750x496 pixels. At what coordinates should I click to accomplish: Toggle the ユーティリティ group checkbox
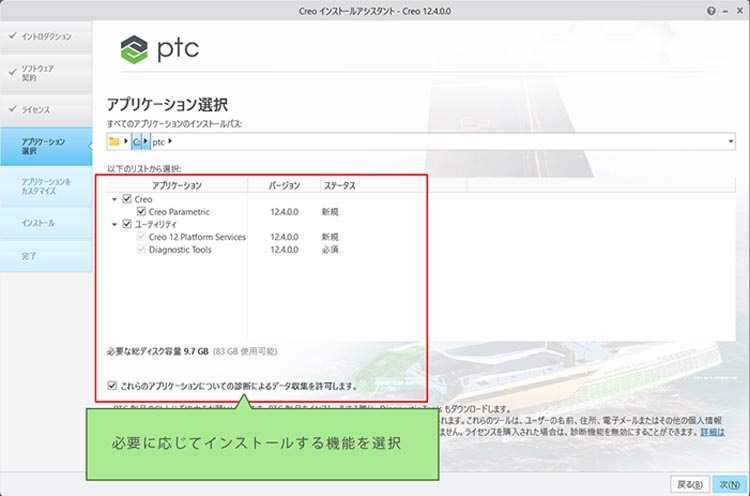point(127,223)
